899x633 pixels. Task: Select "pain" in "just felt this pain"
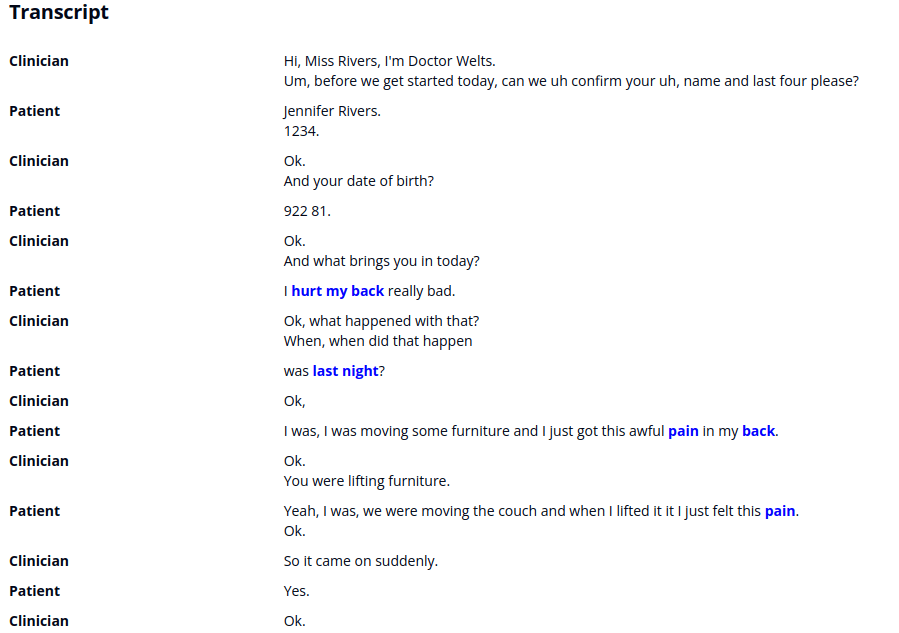point(780,511)
